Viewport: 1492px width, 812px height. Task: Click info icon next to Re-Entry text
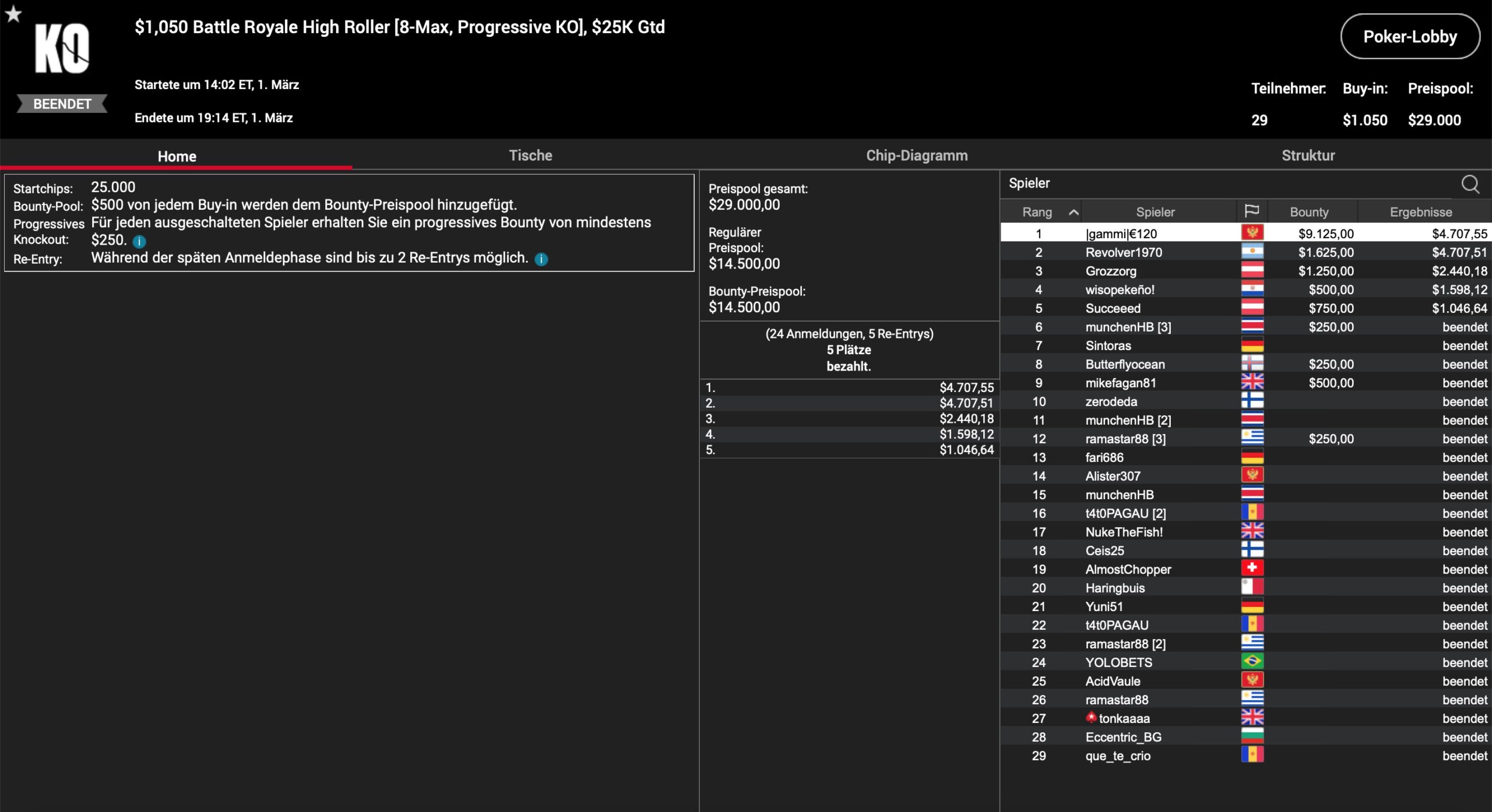541,259
